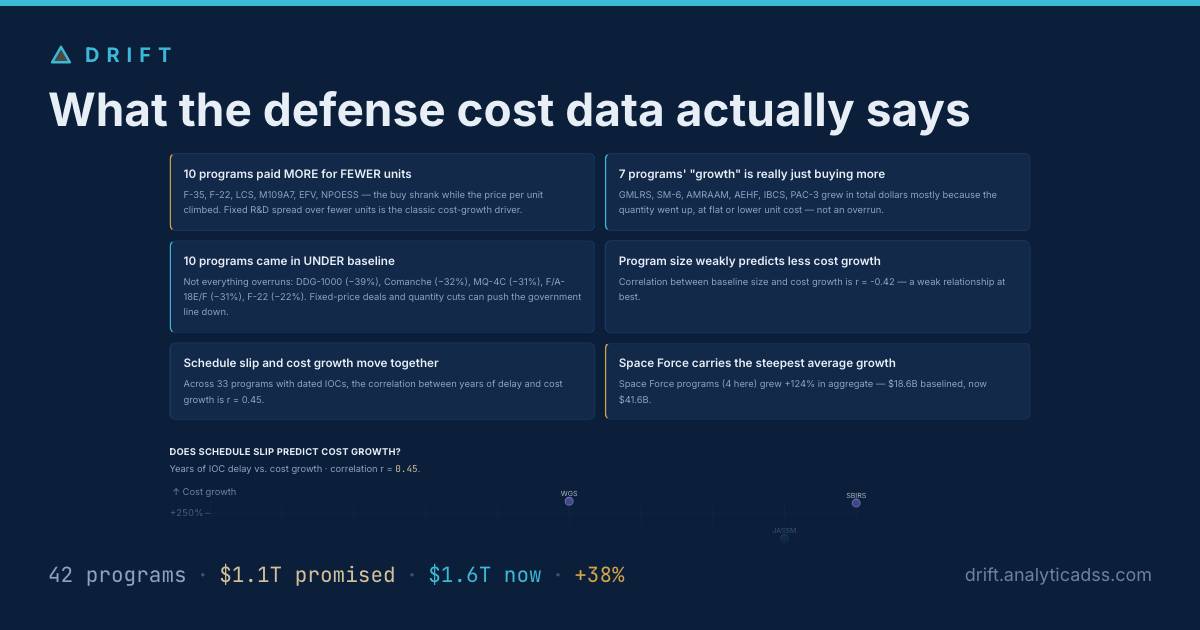
Task: Click the '+250%' axis tick label
Action: [x=186, y=513]
